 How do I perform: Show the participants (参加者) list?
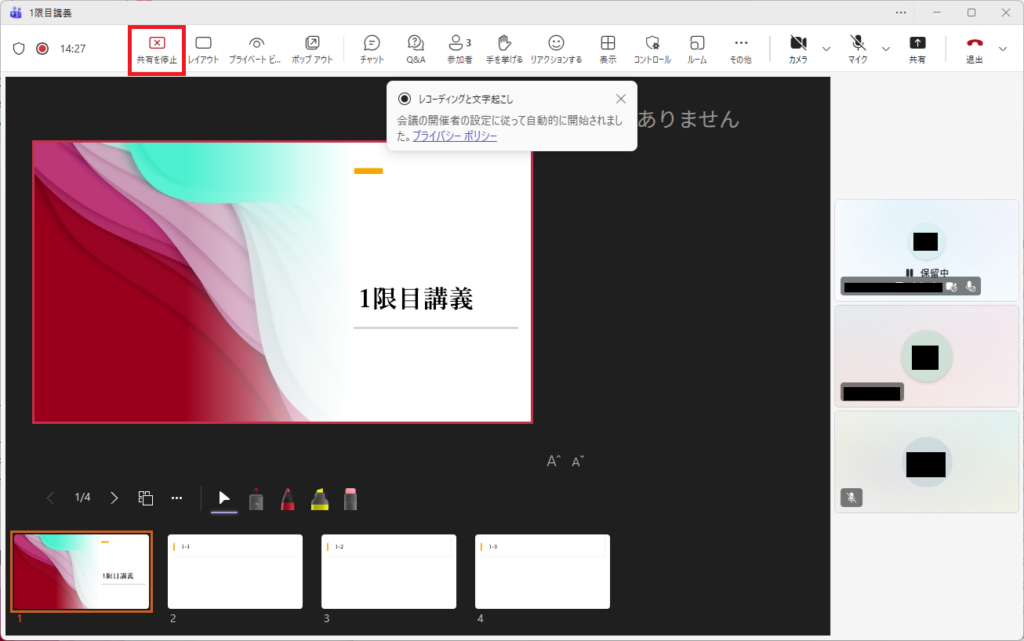click(459, 49)
